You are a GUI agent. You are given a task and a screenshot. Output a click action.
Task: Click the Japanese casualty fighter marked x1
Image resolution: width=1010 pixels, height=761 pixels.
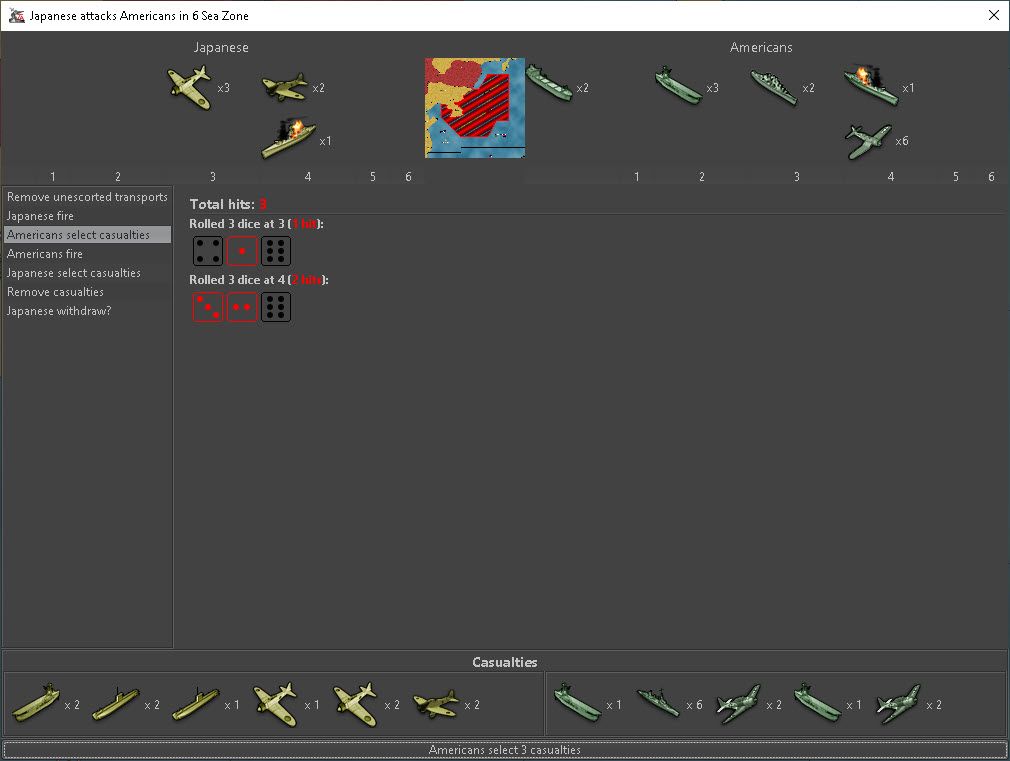274,704
